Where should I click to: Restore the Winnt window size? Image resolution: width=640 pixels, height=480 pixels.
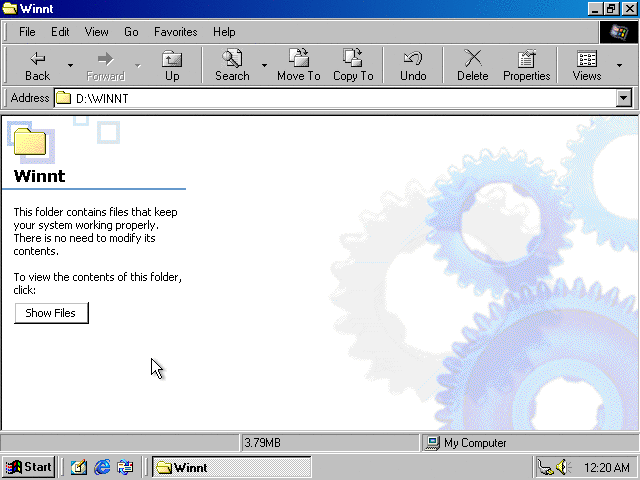coord(611,9)
